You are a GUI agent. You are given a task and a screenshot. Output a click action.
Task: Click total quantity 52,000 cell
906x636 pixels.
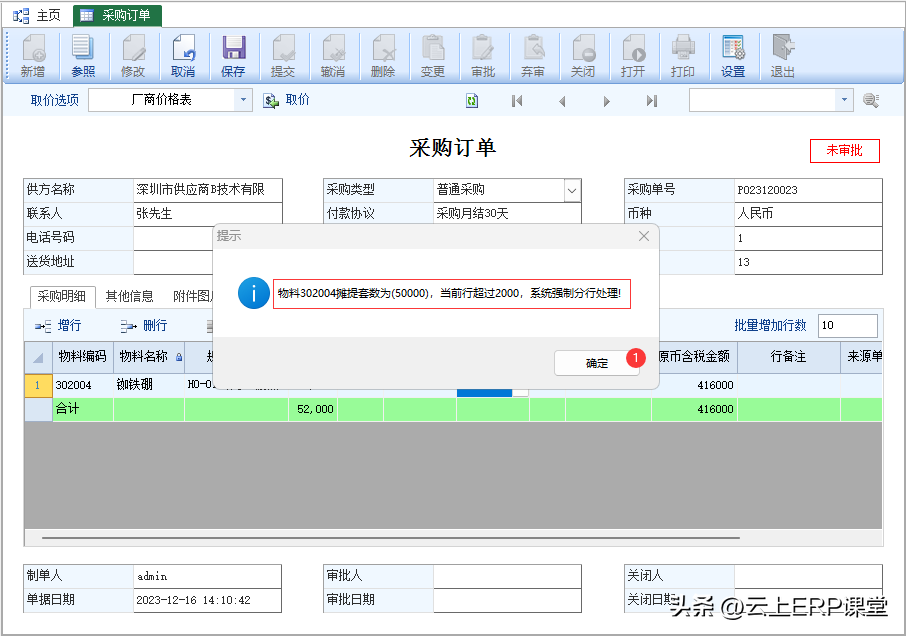tap(313, 410)
